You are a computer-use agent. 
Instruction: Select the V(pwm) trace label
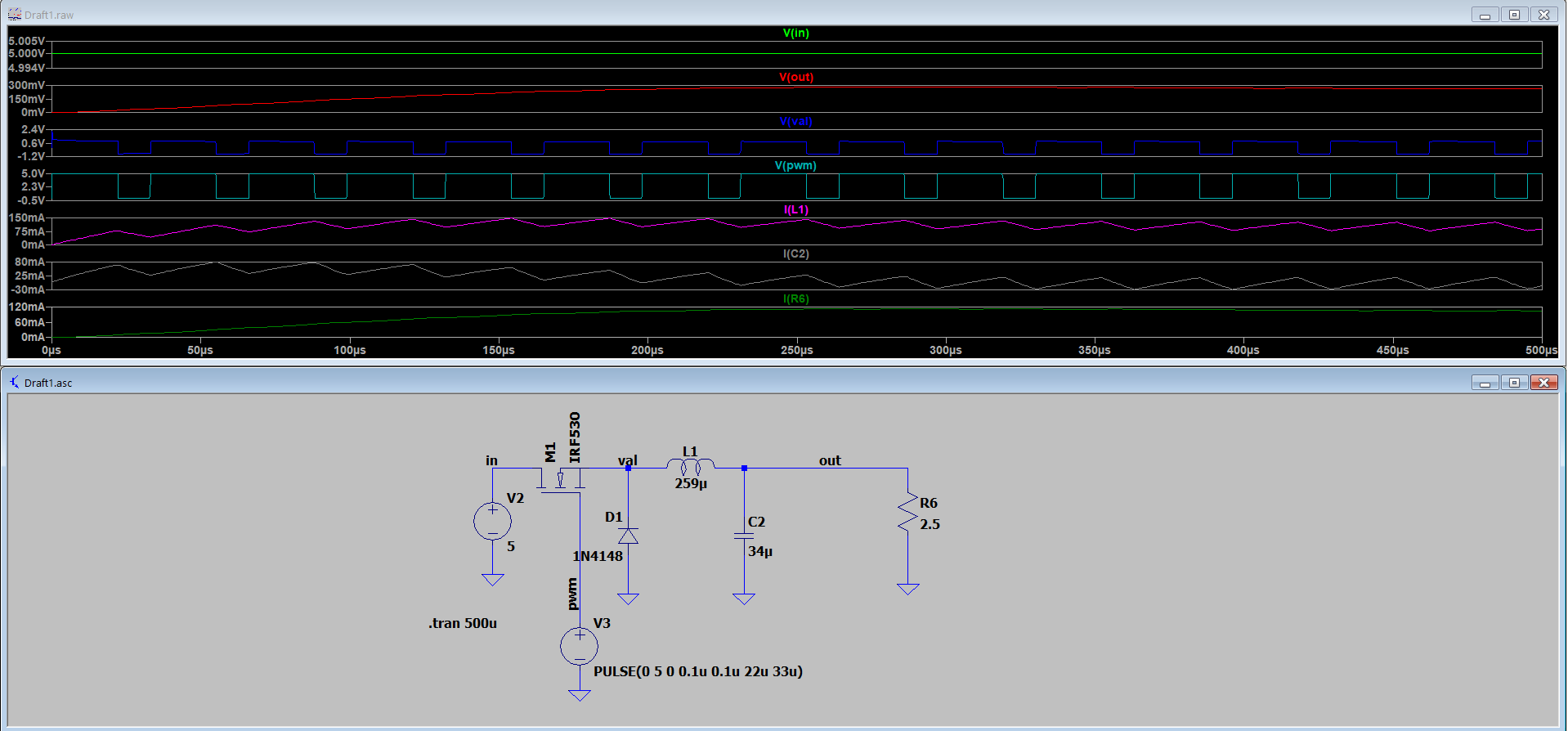pyautogui.click(x=795, y=165)
